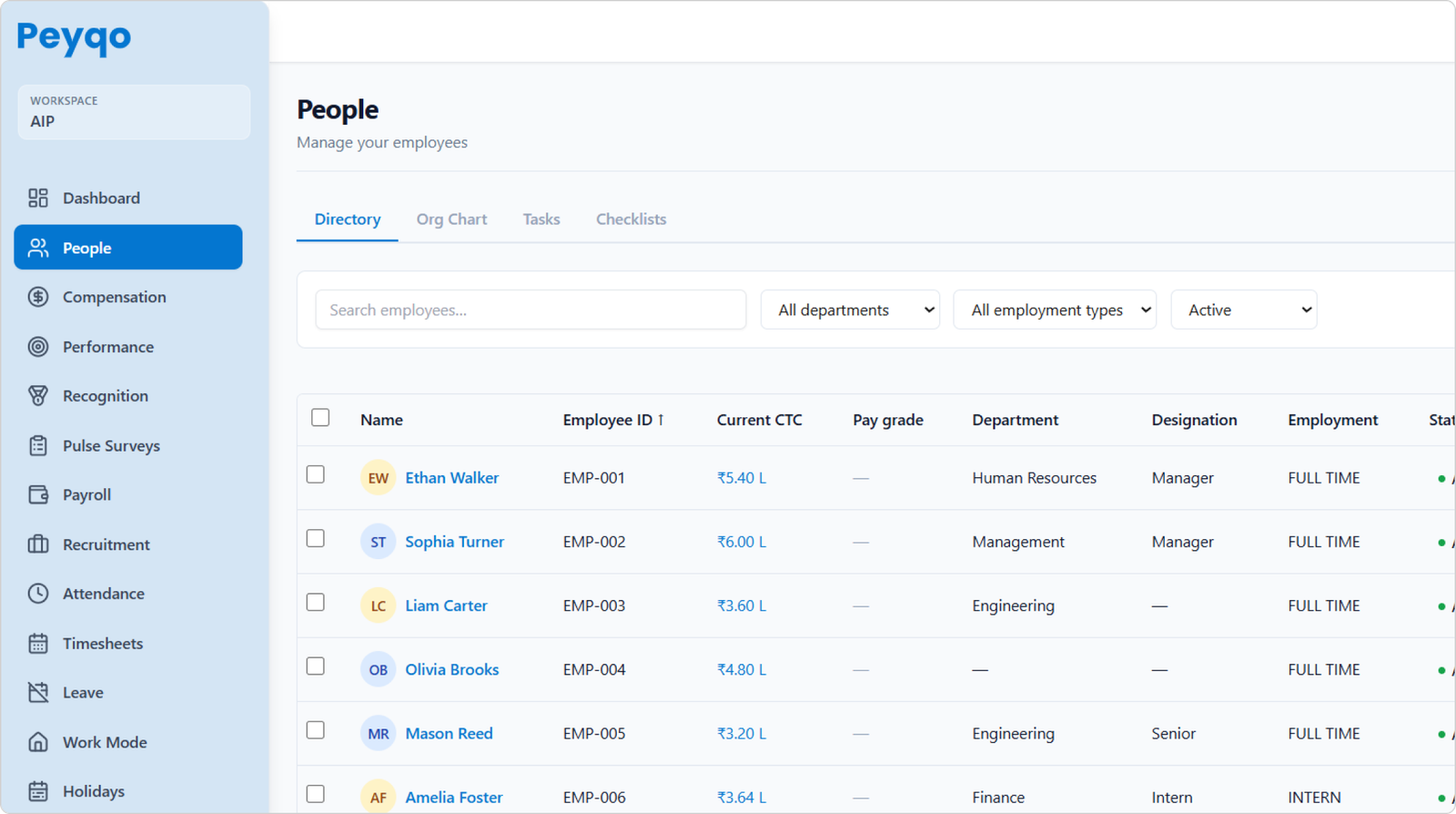Switch to the Checklists tab
Image resolution: width=1456 pixels, height=814 pixels.
tap(632, 219)
